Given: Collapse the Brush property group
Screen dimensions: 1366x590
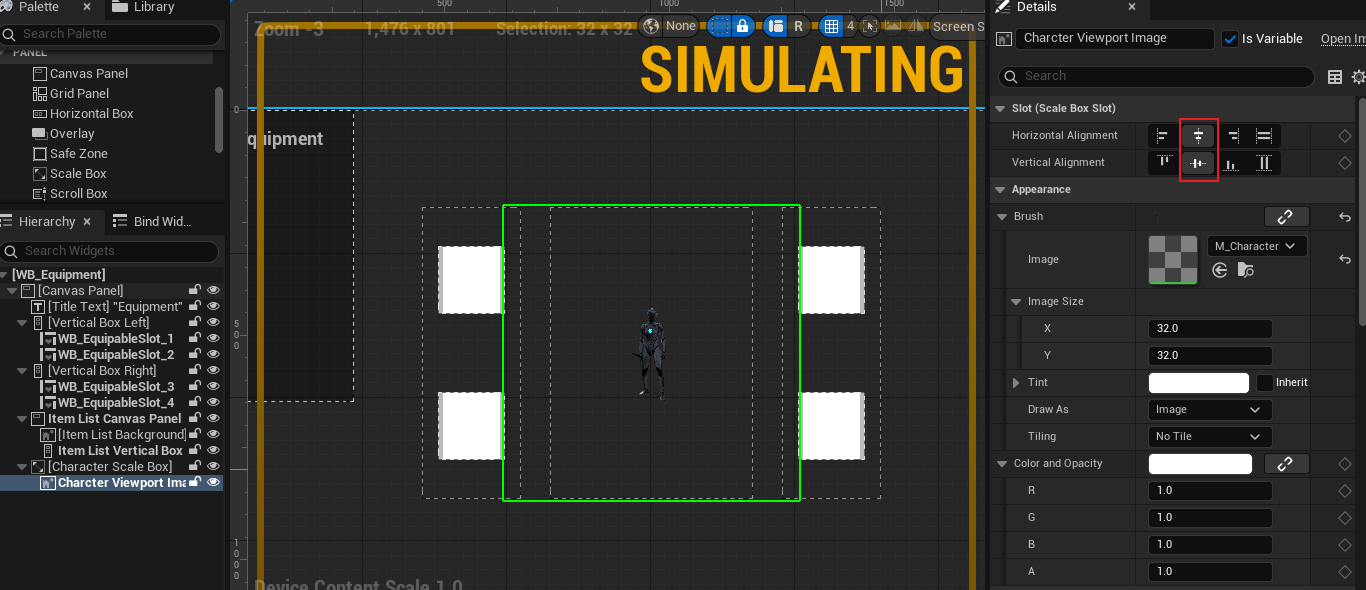Looking at the screenshot, I should click(1003, 217).
